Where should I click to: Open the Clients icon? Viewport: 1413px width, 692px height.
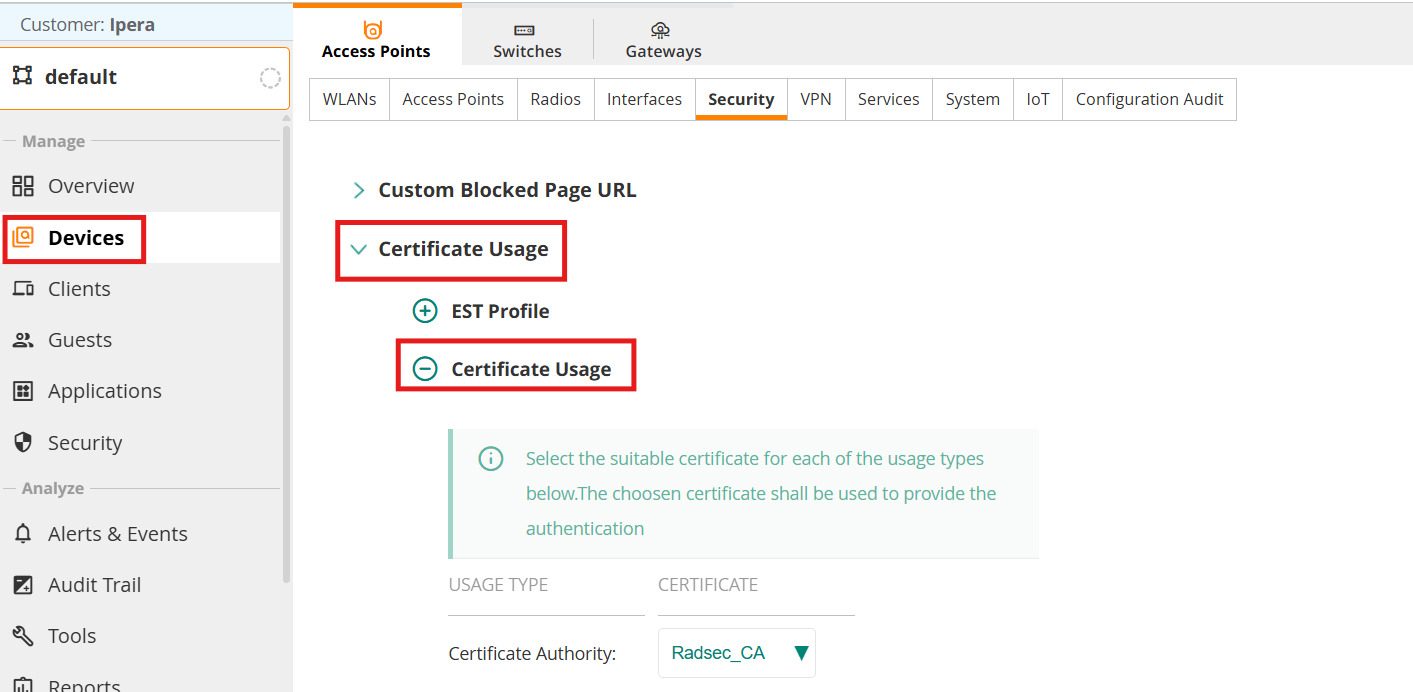tap(23, 289)
